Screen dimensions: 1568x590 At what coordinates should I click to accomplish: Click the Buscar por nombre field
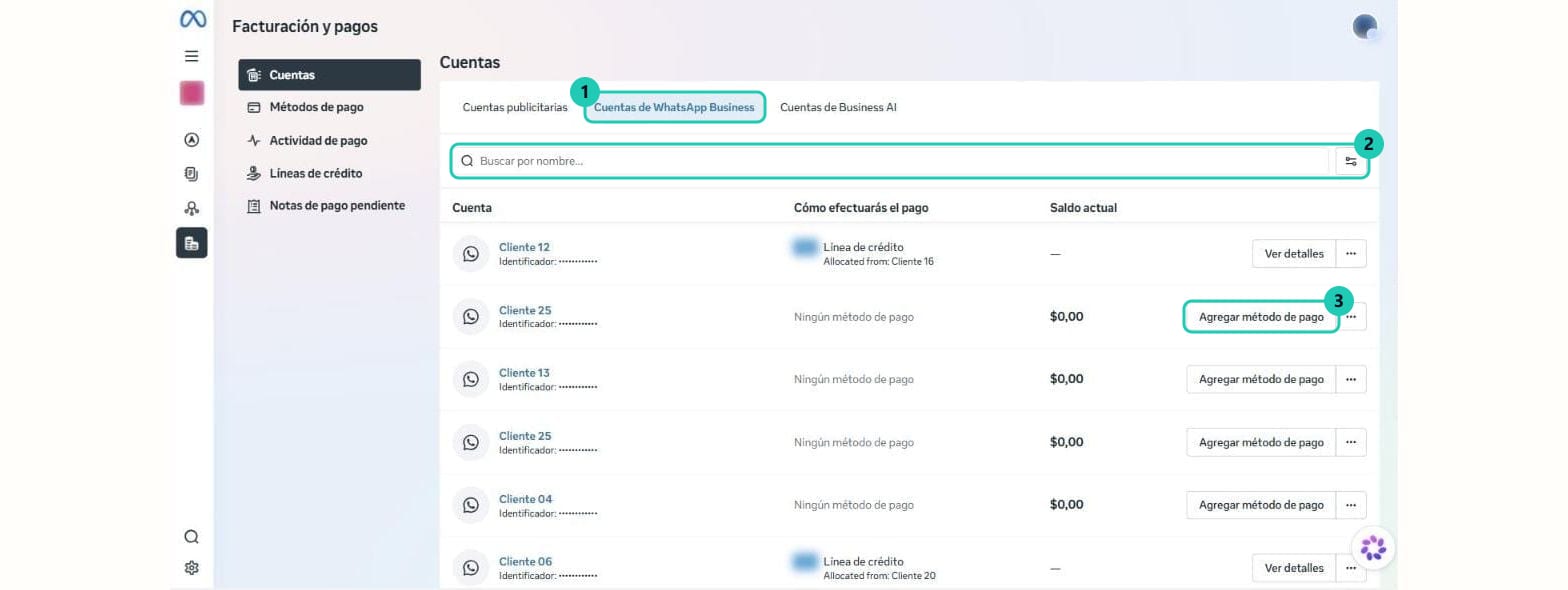(x=891, y=161)
